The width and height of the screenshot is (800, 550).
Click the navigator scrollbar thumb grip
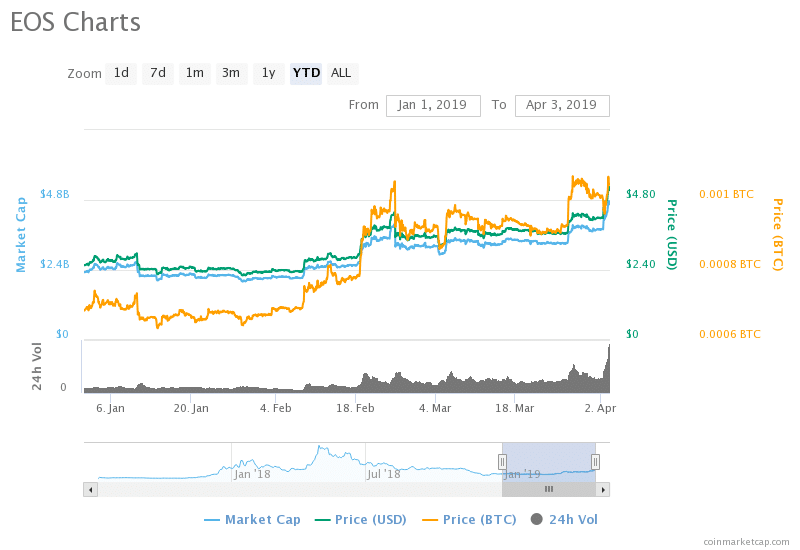coord(549,490)
